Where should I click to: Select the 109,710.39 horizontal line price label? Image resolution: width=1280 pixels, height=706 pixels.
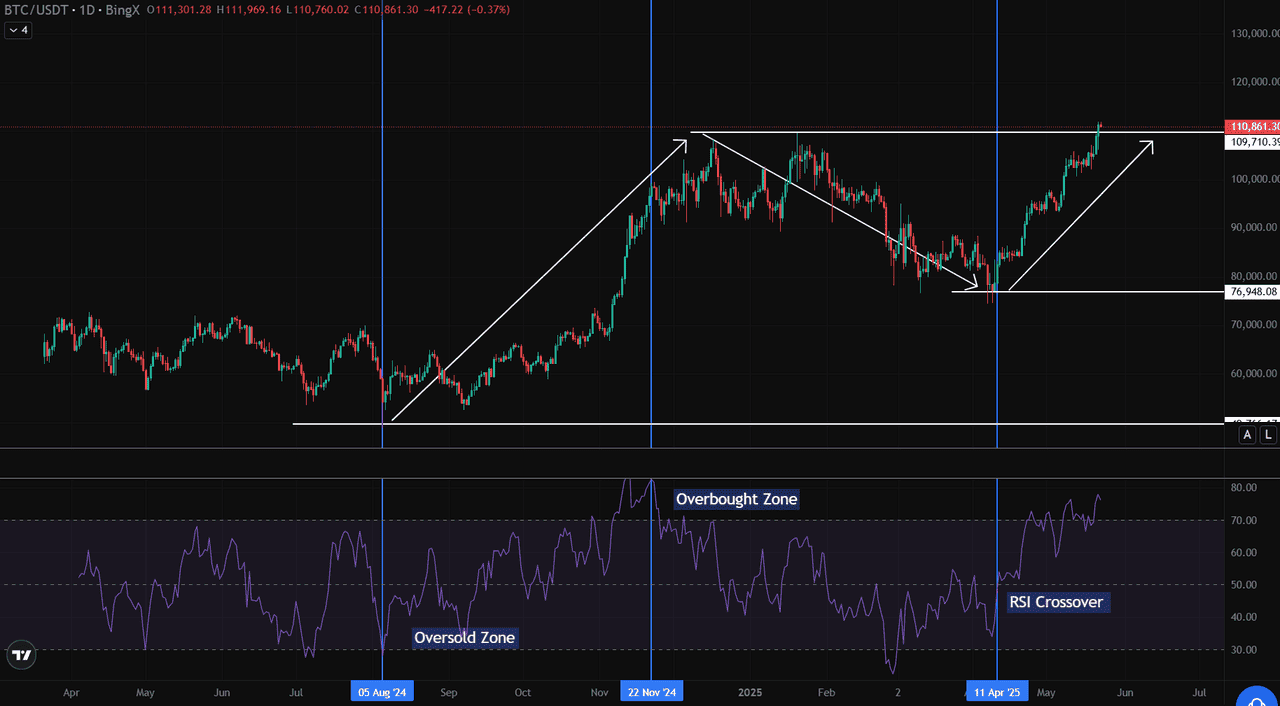coord(1252,142)
